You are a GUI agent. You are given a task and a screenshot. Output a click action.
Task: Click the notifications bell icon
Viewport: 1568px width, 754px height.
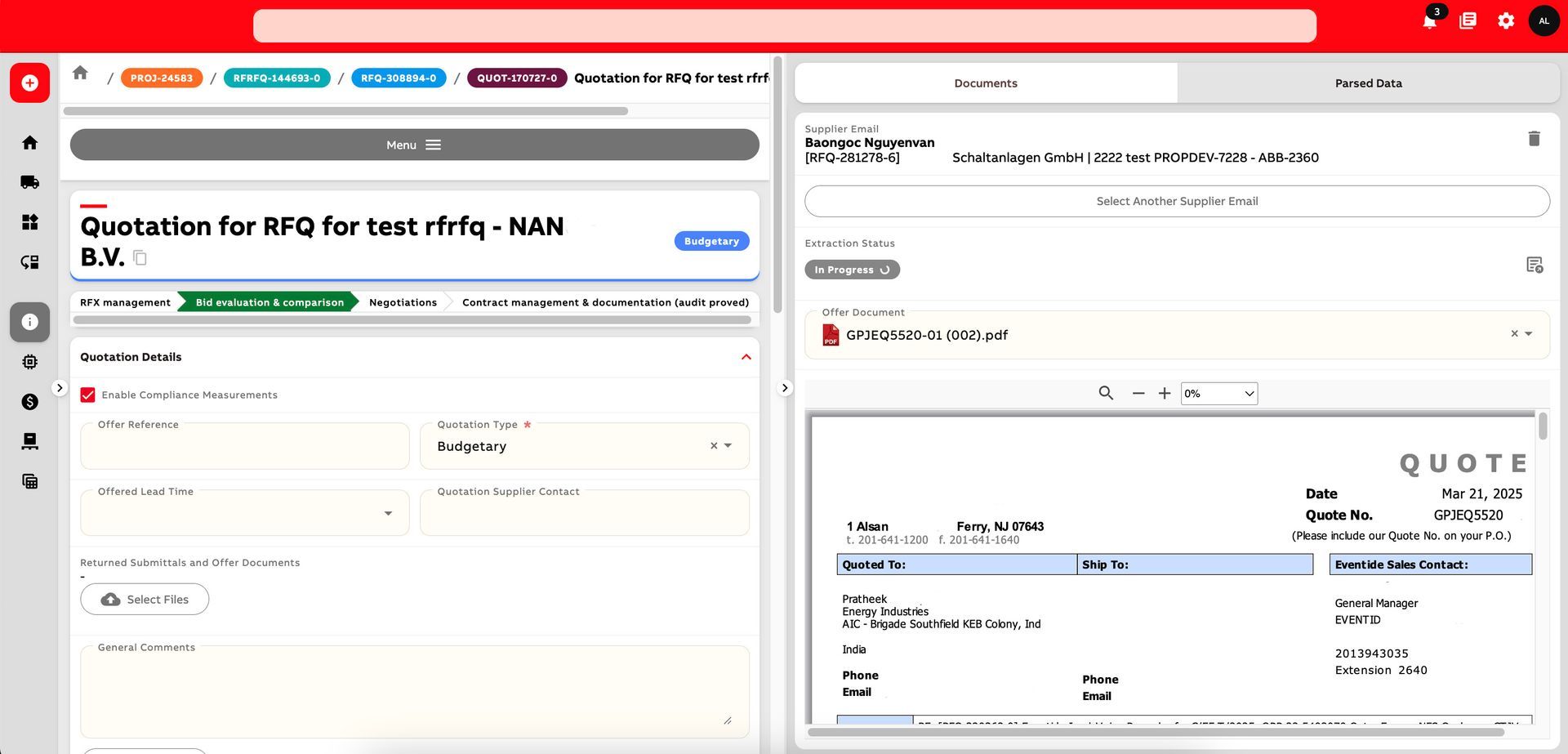(1429, 21)
